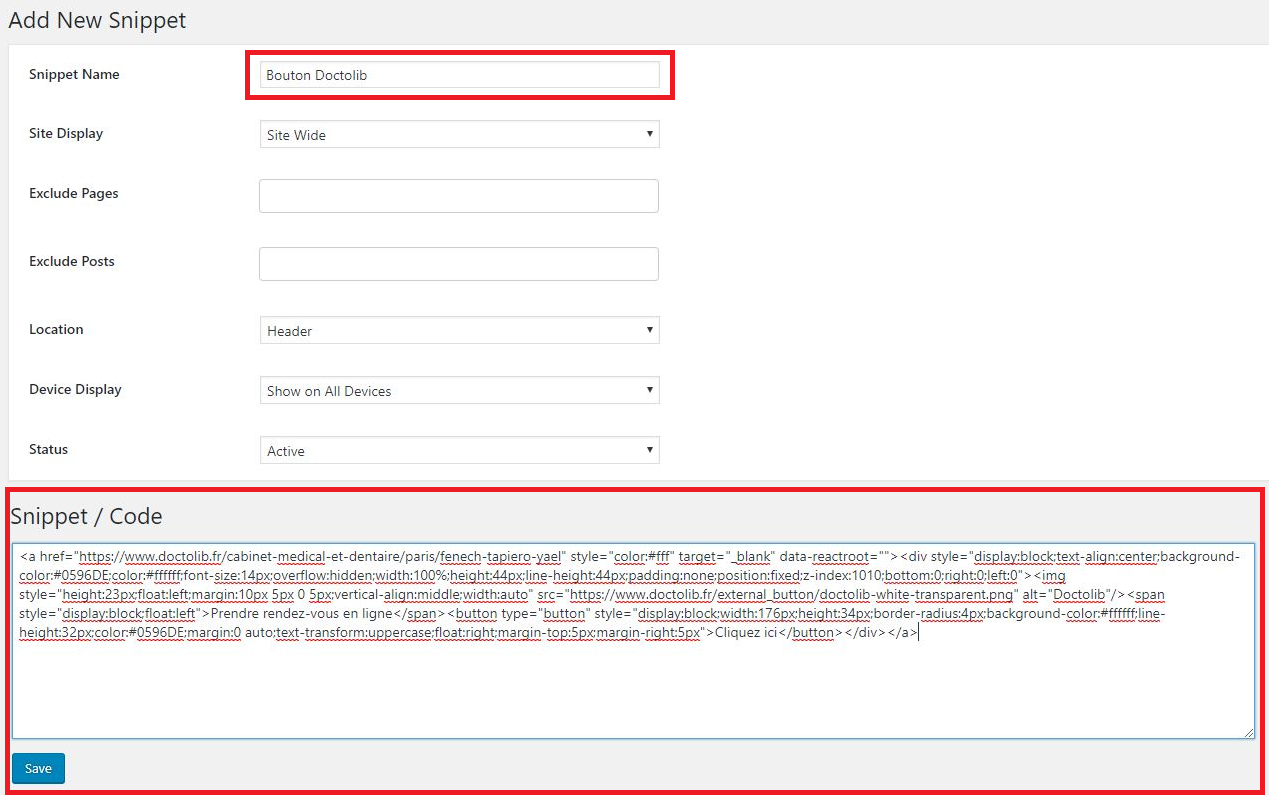
Task: Change the Status dropdown set to Active
Action: (x=459, y=451)
